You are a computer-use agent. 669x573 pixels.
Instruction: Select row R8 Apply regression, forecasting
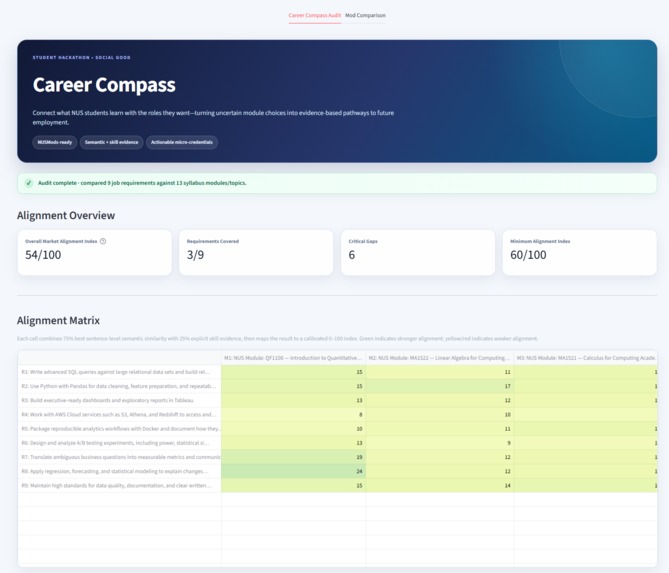pos(119,471)
